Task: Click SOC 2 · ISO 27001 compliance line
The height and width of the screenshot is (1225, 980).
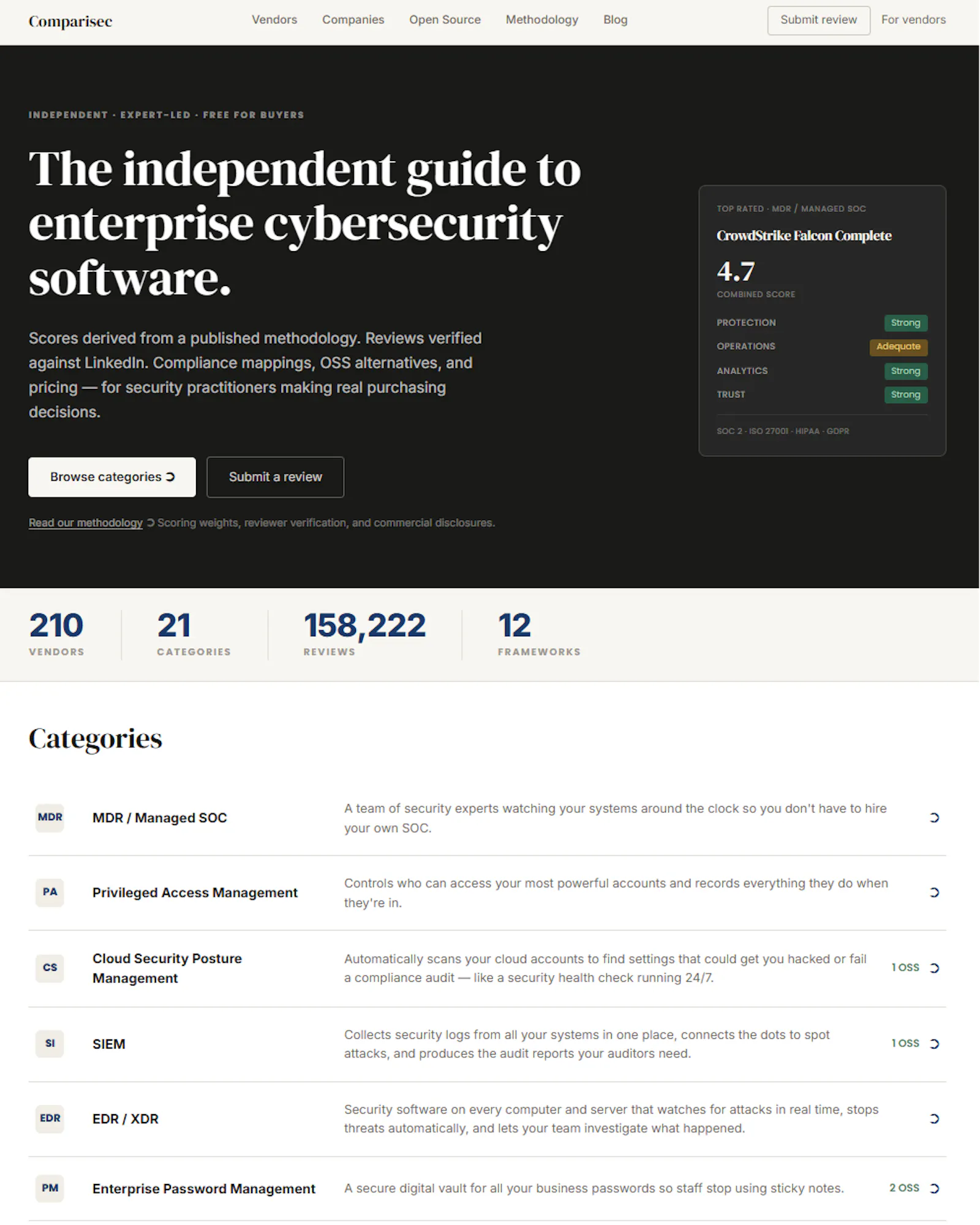Action: [783, 431]
